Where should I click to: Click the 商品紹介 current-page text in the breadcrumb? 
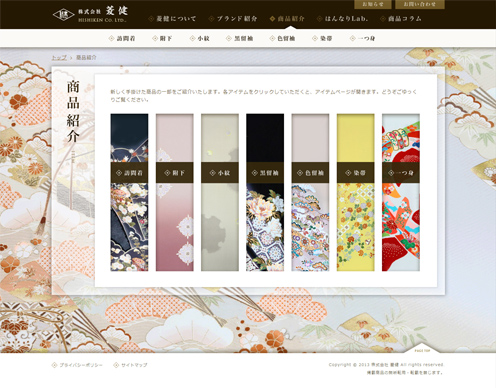[86, 58]
